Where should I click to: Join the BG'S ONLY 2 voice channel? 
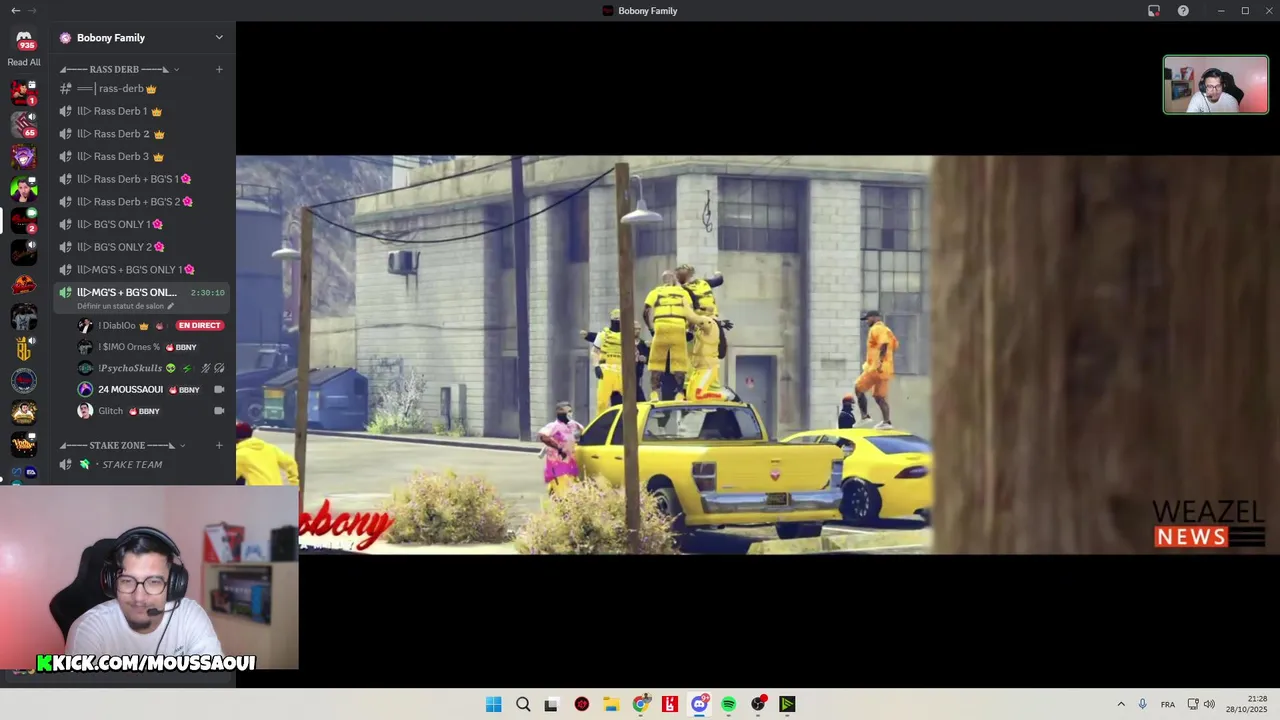pos(141,247)
